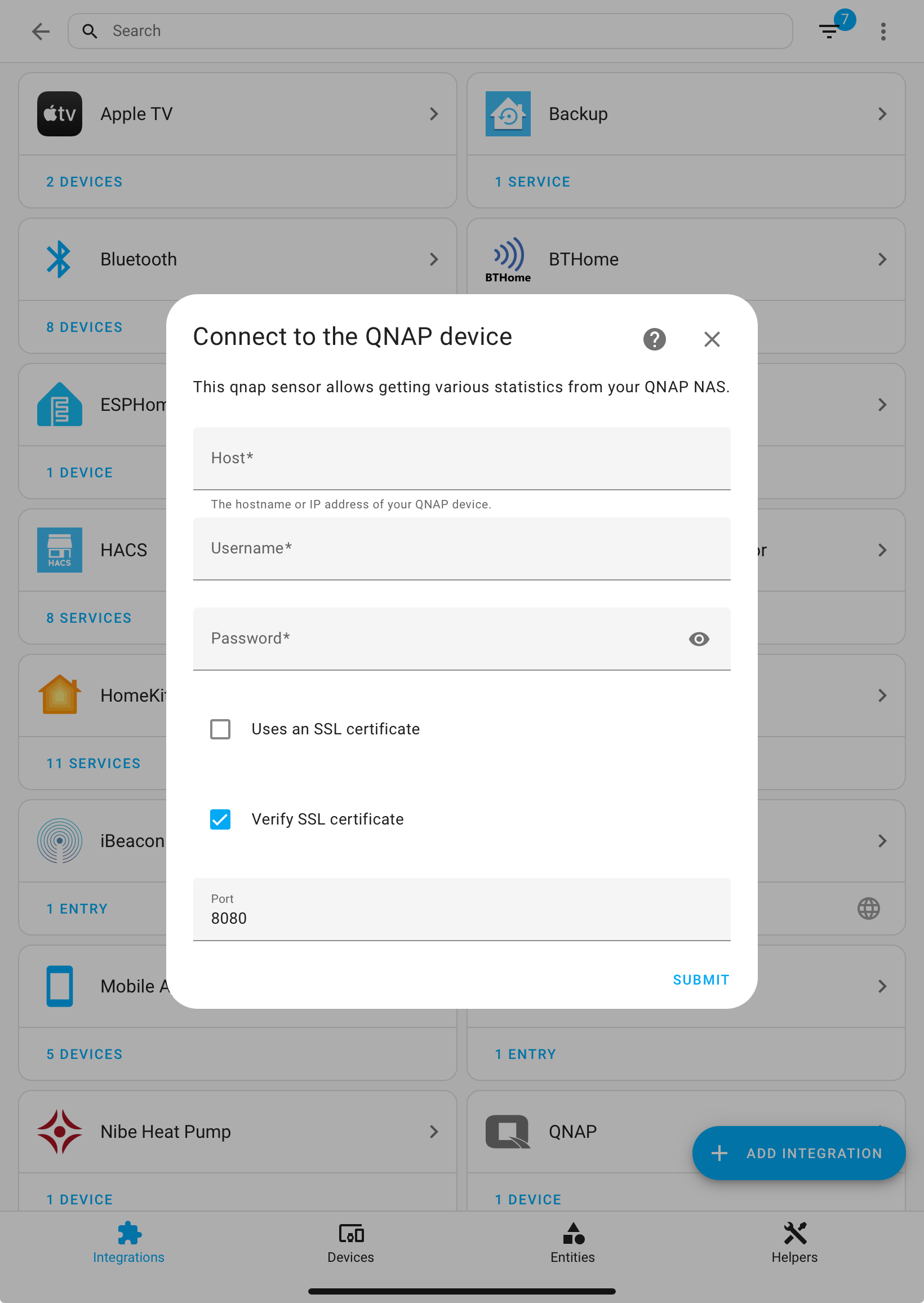Switch to the Entities tab
This screenshot has width=924, height=1303.
(x=572, y=1243)
